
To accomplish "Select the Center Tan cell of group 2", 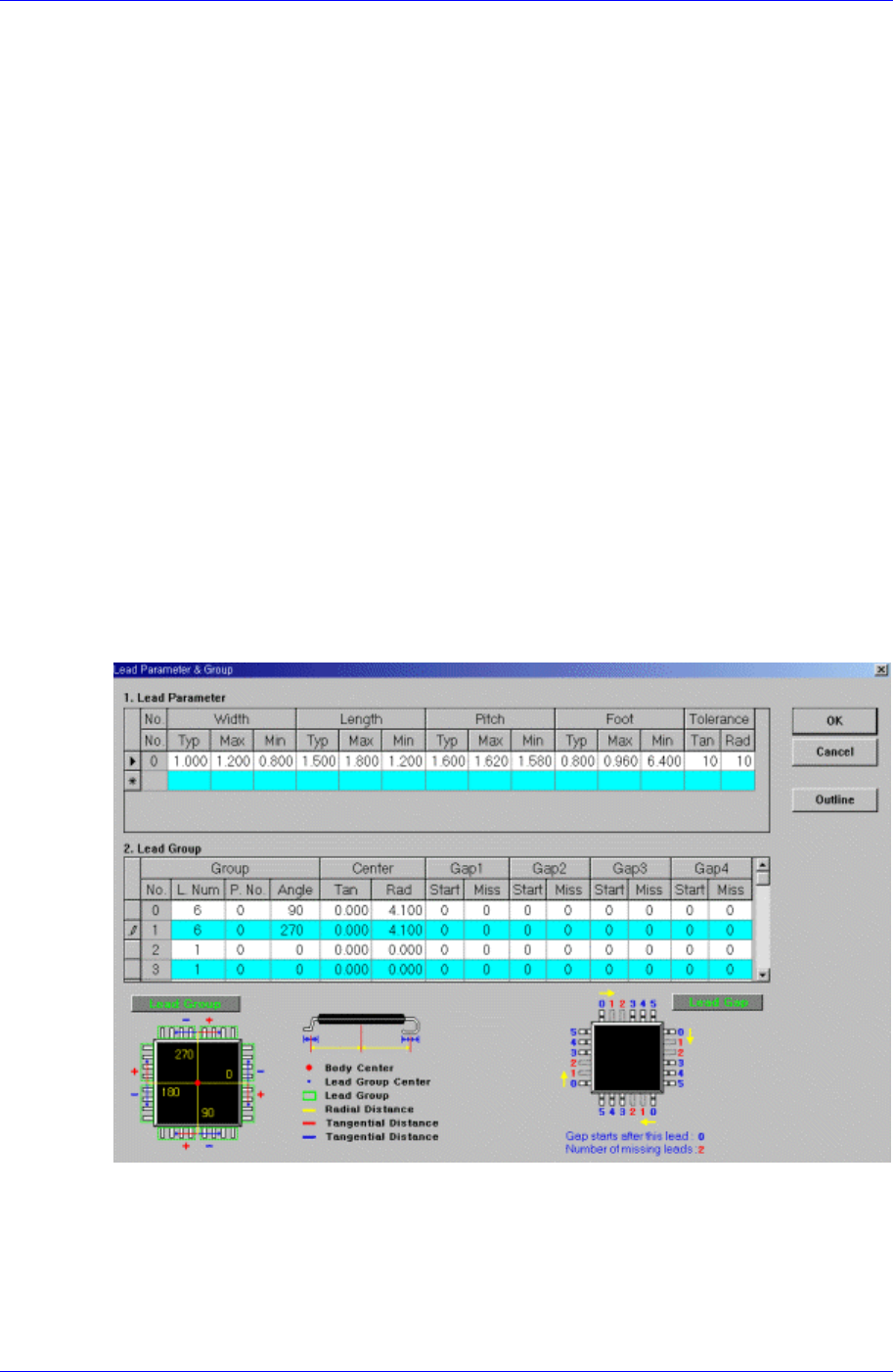I will [346, 949].
